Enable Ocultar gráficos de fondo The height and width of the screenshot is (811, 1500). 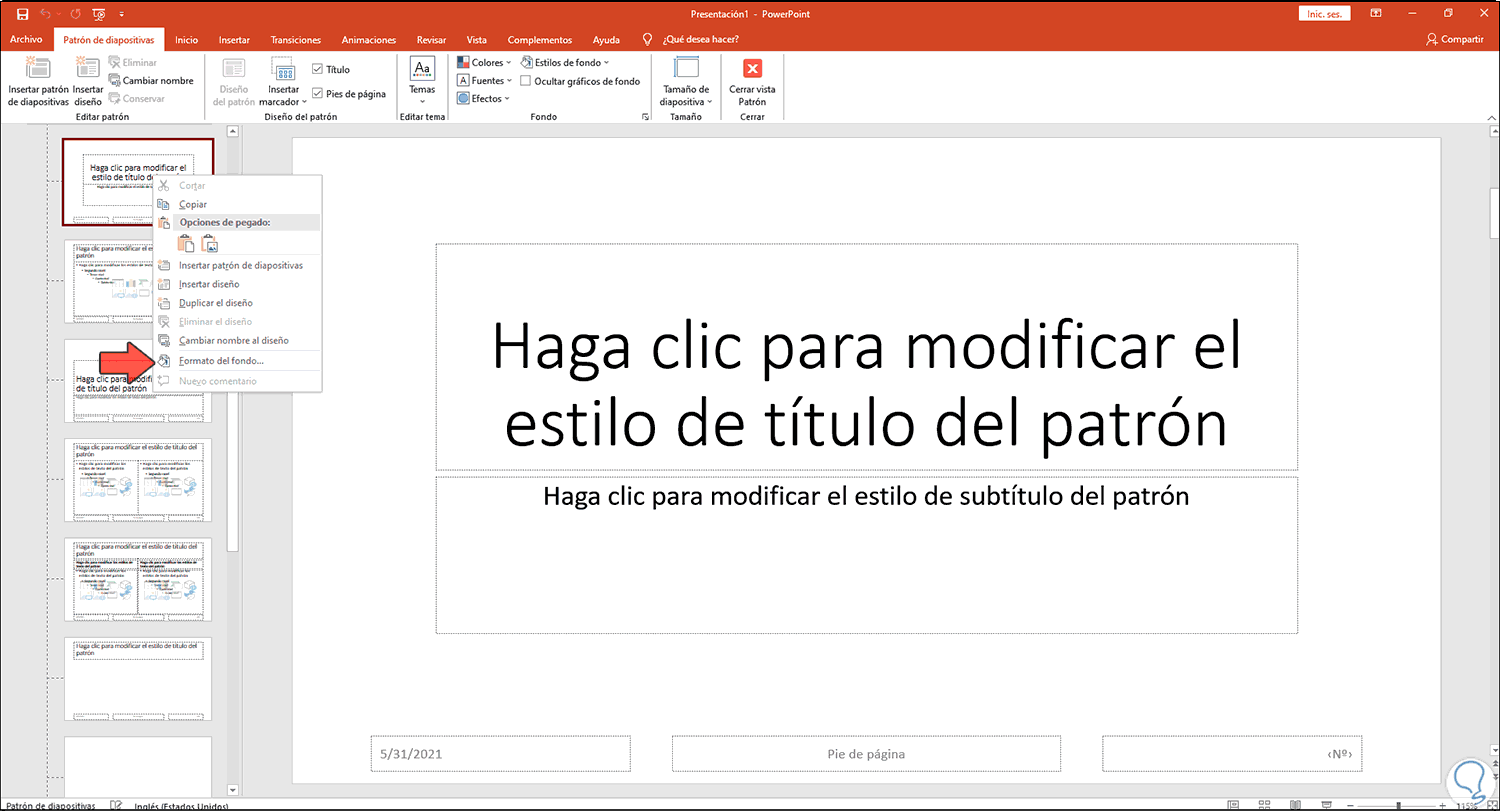coord(525,81)
